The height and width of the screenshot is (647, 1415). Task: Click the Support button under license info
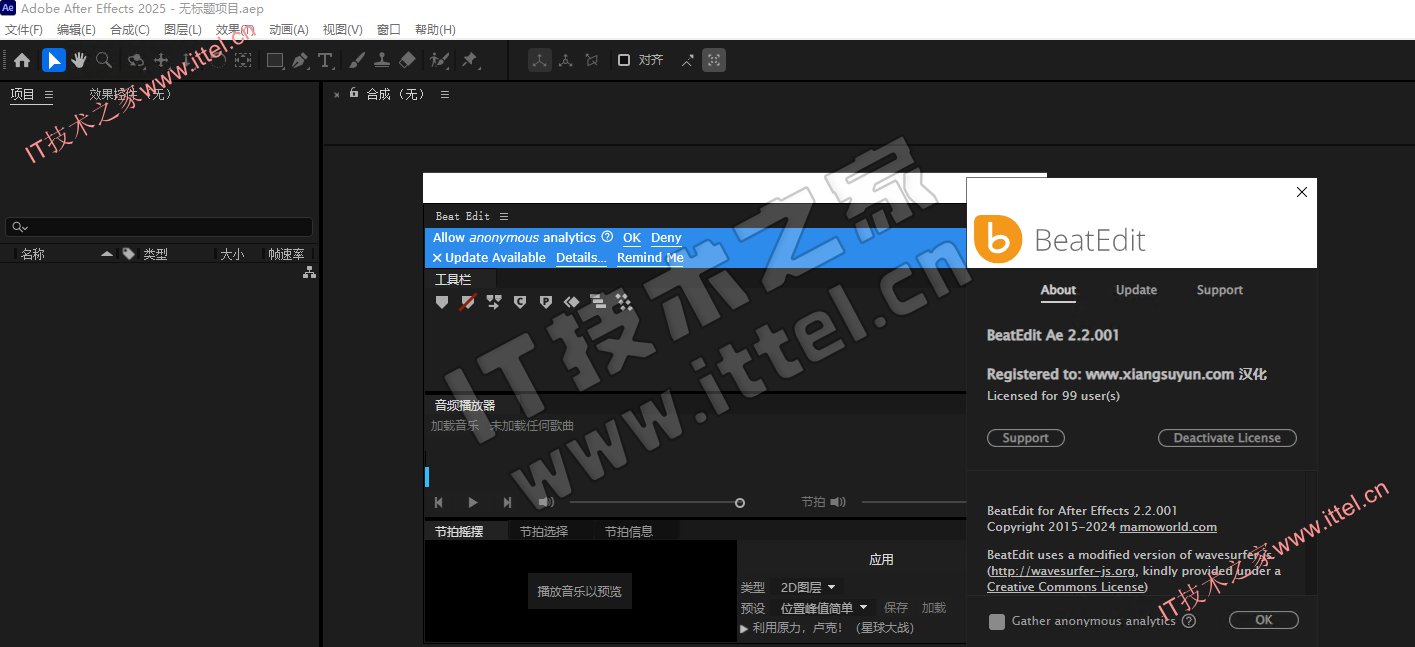[1026, 438]
